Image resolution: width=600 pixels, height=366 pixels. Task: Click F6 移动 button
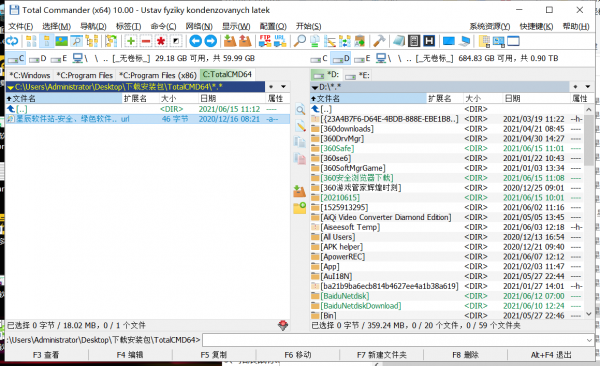[298, 355]
